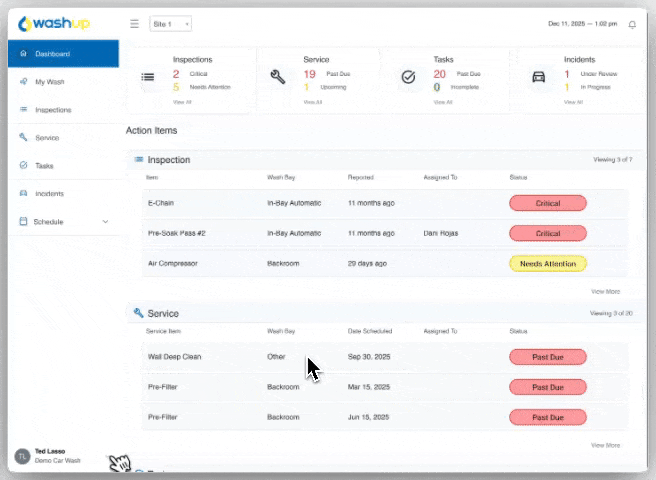
Task: Click the Tasks summary card check icon
Action: point(408,77)
